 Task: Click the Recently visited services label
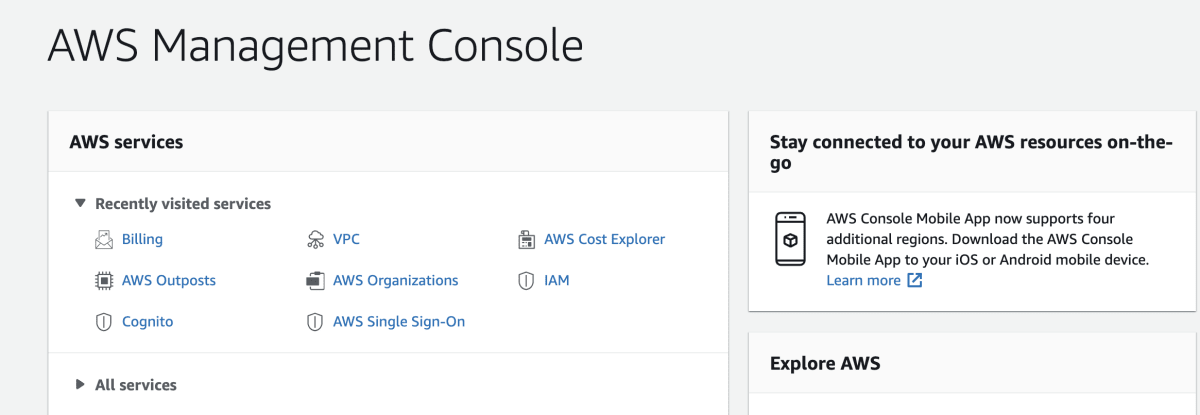[x=183, y=204]
